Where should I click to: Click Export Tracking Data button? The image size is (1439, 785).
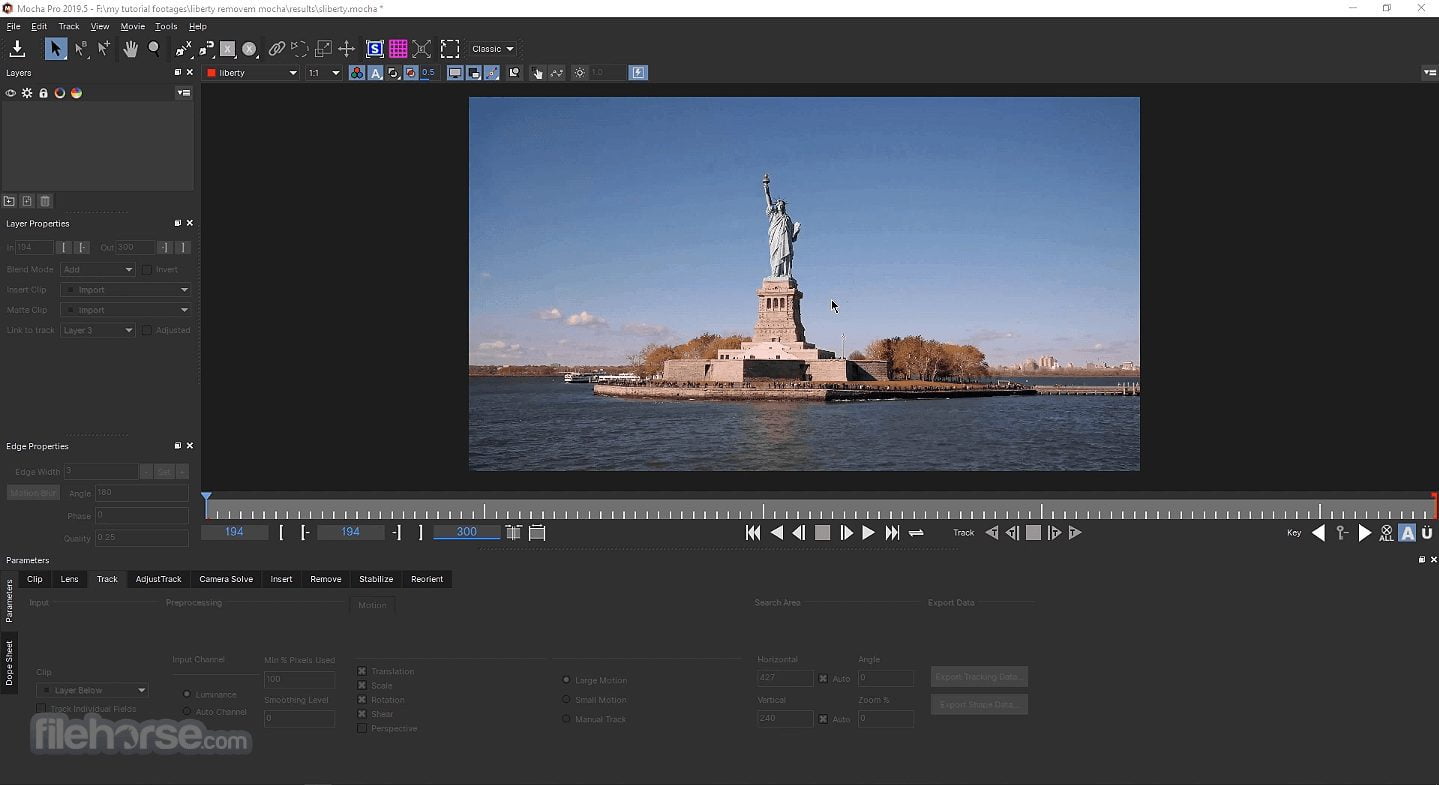tap(979, 677)
